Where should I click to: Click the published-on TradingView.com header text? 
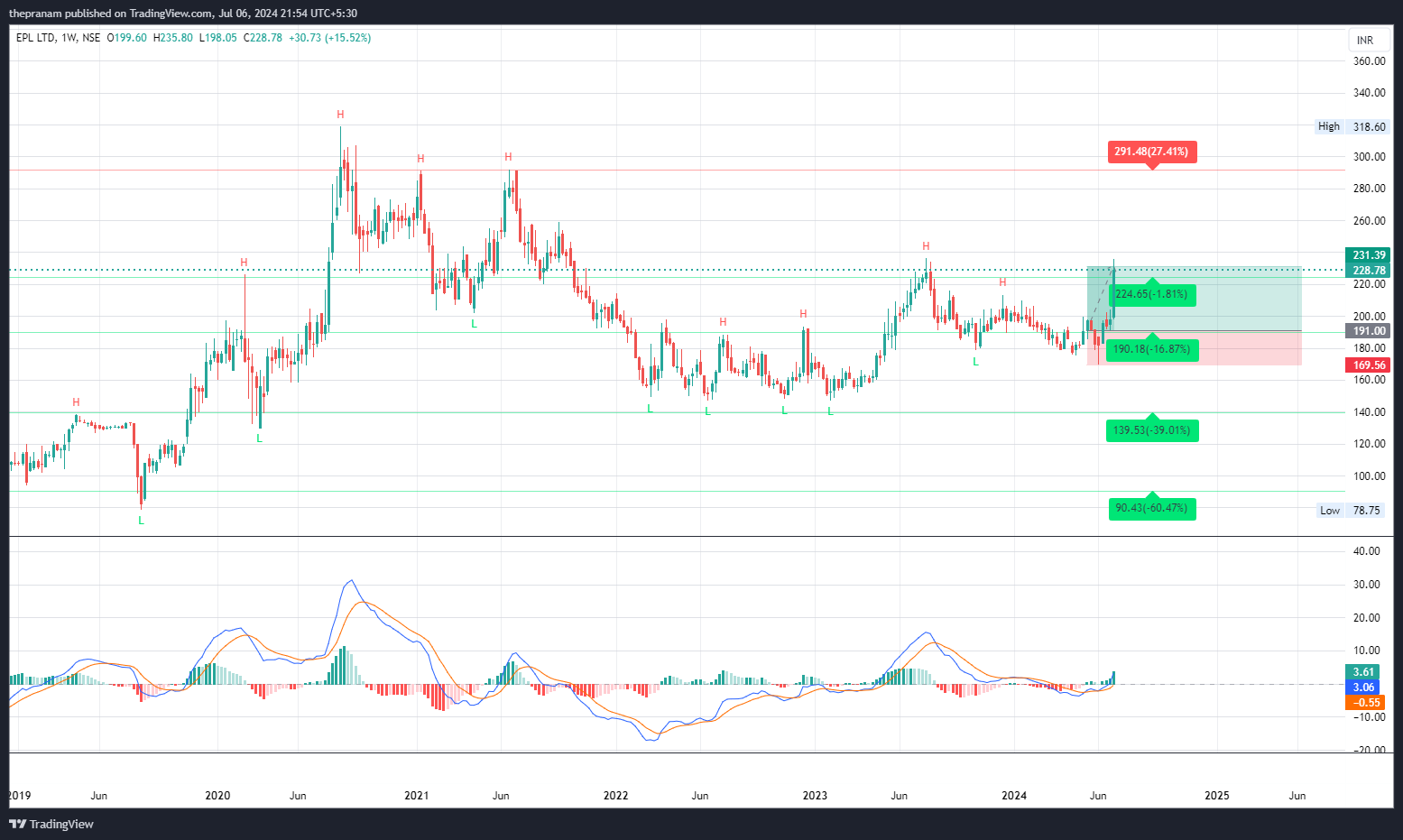(x=183, y=14)
